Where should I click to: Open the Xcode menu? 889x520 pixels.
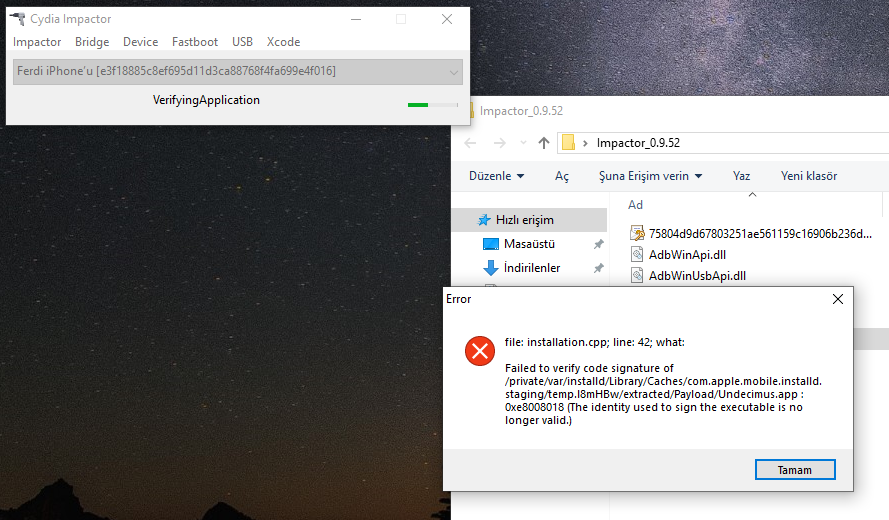coord(283,42)
